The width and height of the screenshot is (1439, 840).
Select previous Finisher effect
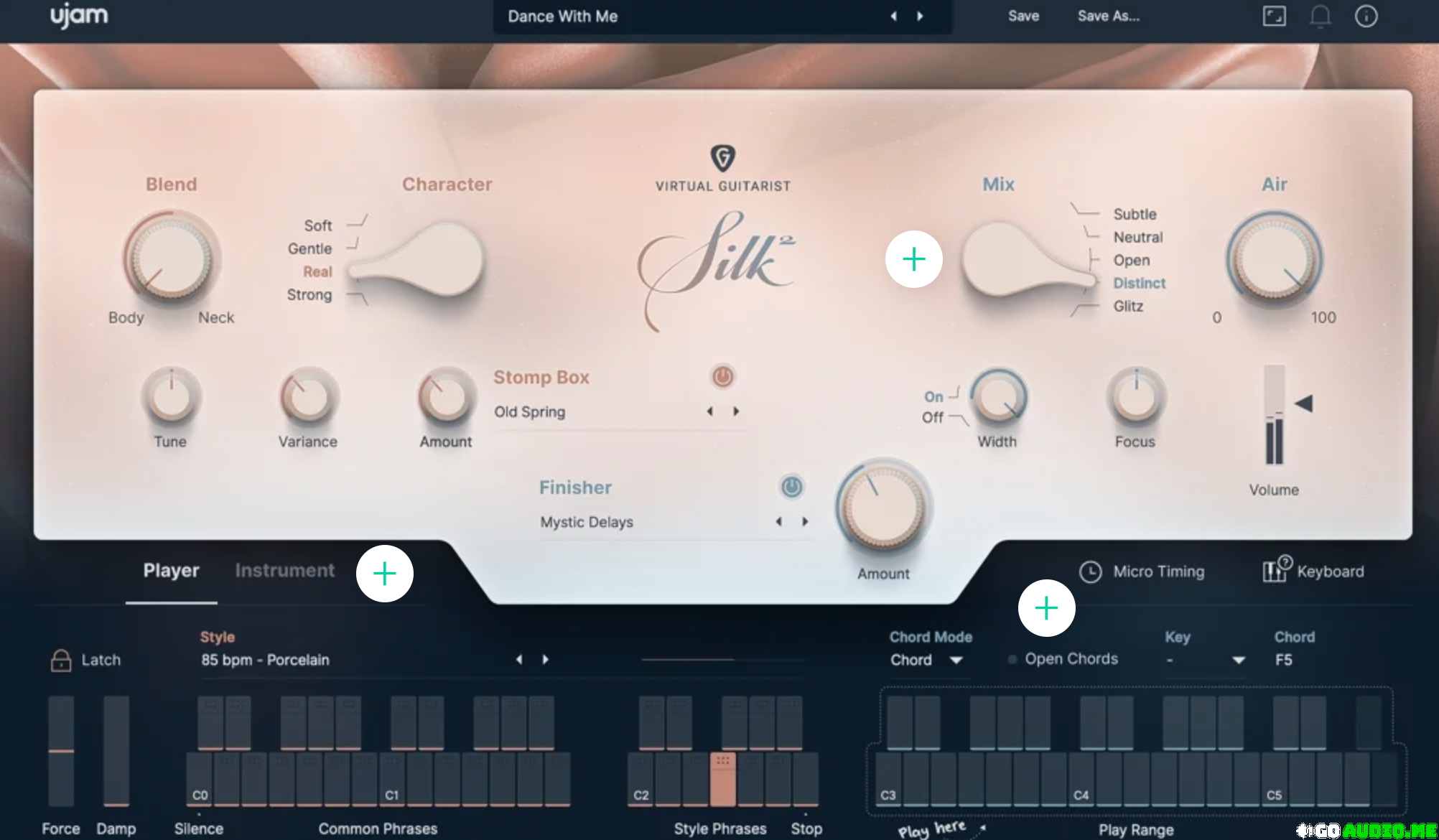point(779,521)
